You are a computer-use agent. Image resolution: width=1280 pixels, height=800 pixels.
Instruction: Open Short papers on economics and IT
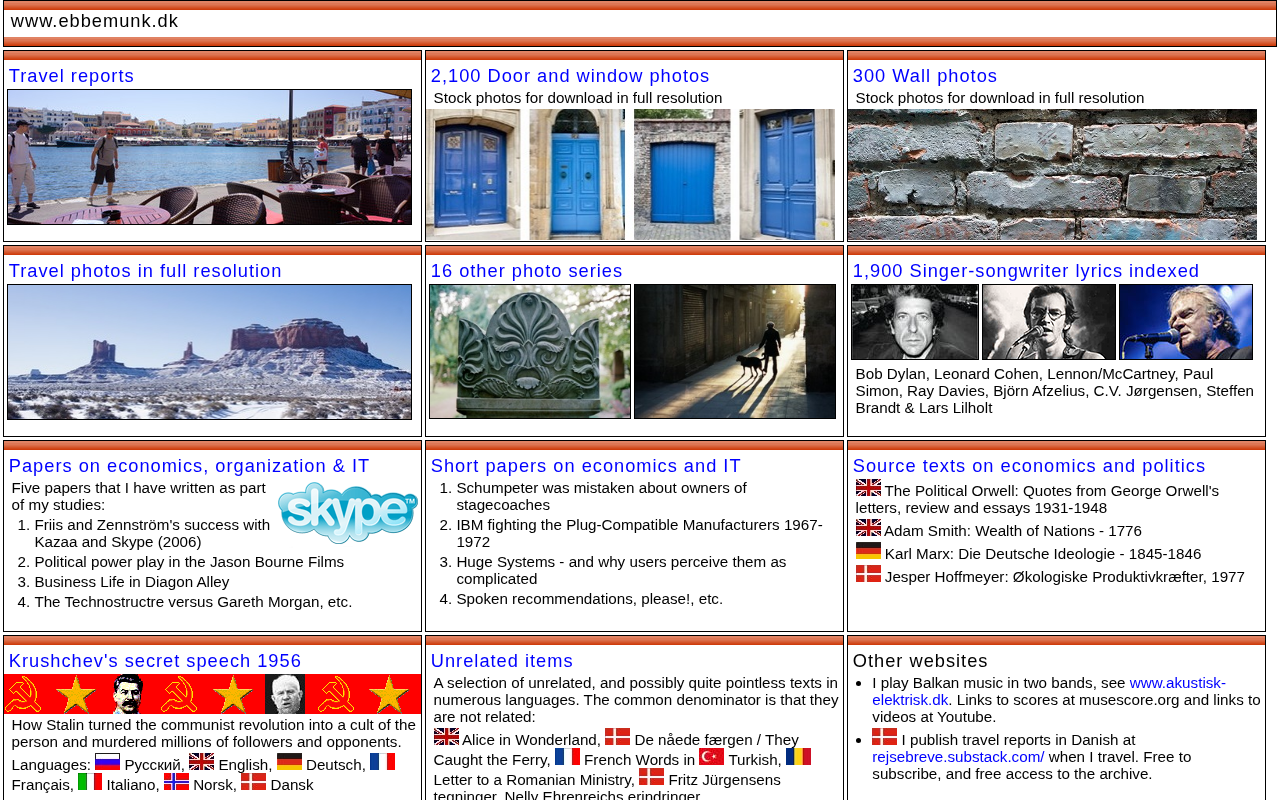[x=586, y=466]
